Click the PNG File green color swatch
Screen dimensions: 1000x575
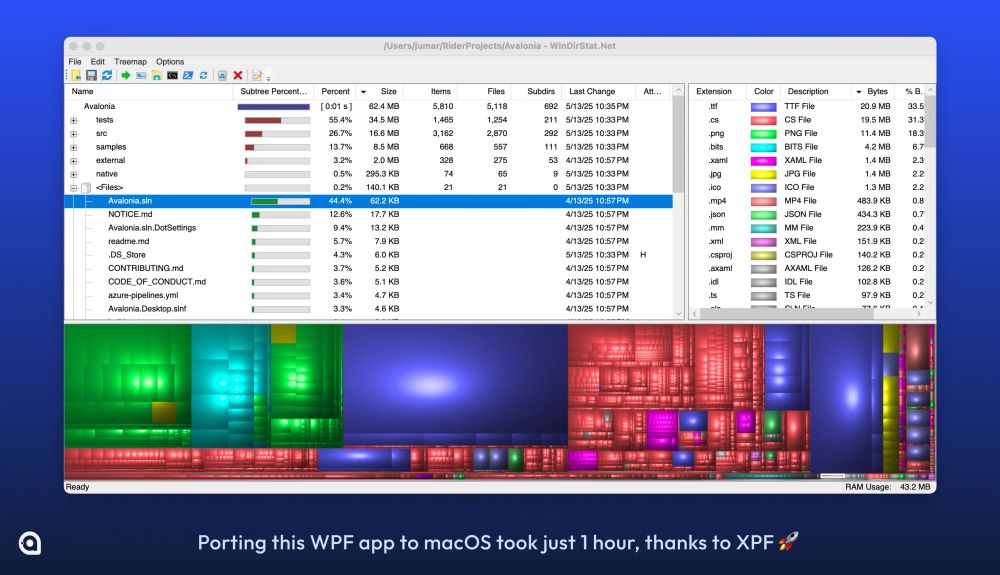click(763, 134)
